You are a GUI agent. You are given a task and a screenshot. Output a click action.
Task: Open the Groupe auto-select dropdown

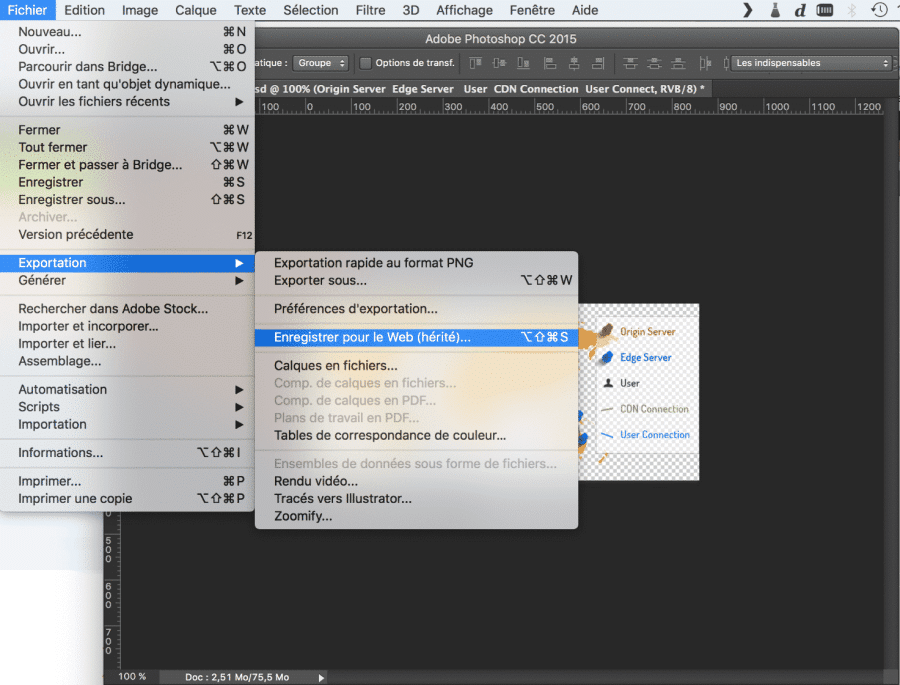[321, 63]
